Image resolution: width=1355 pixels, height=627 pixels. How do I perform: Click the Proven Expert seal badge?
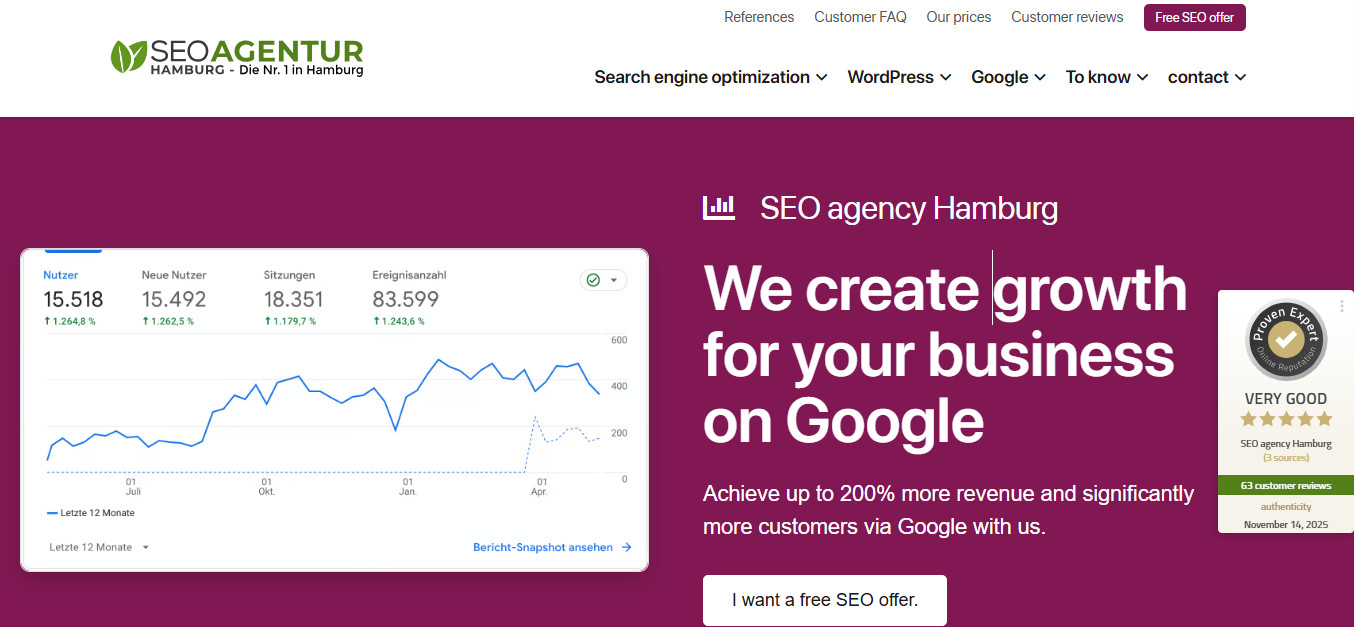(x=1285, y=341)
